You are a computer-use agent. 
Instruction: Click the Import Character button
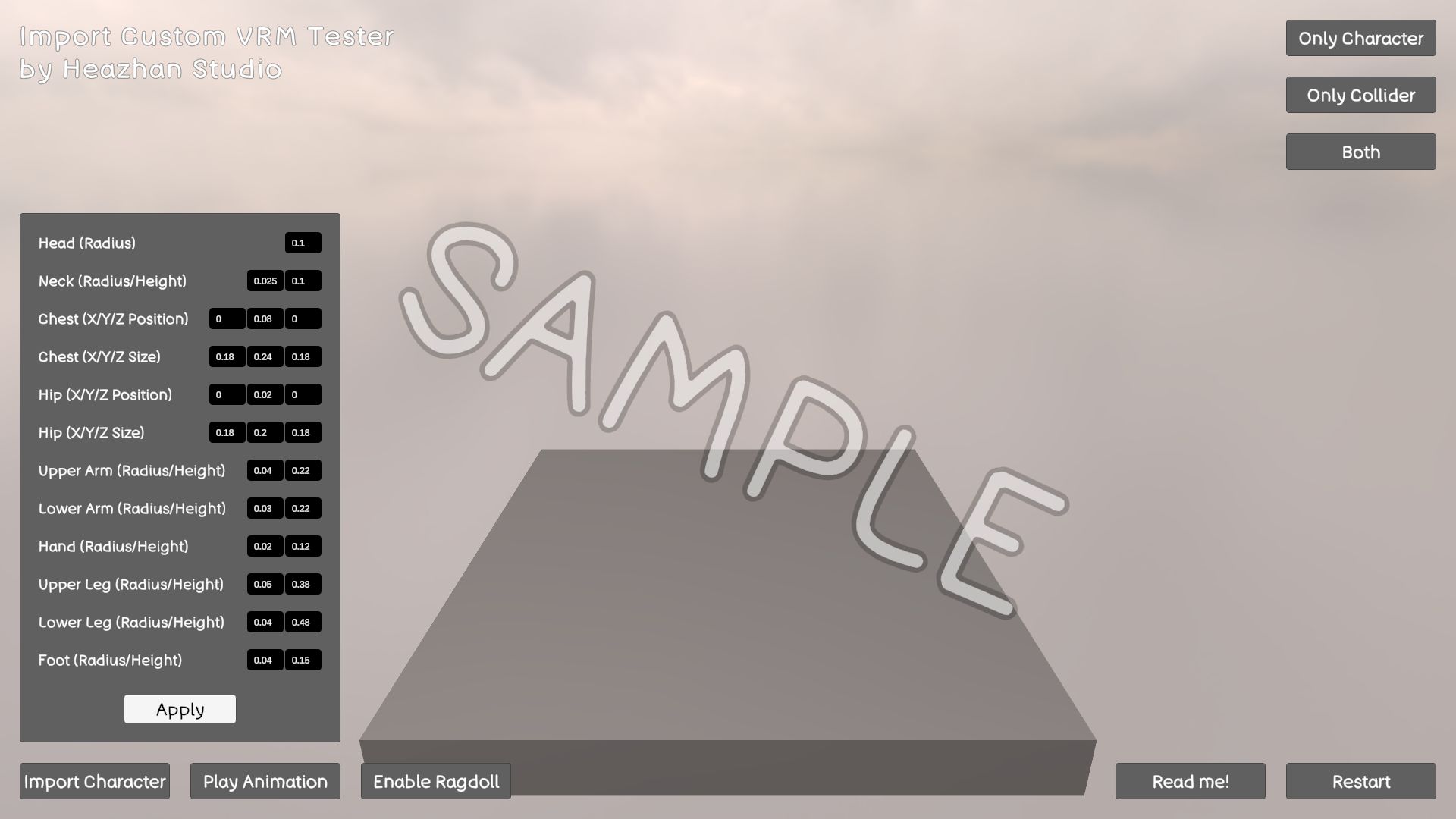[94, 781]
